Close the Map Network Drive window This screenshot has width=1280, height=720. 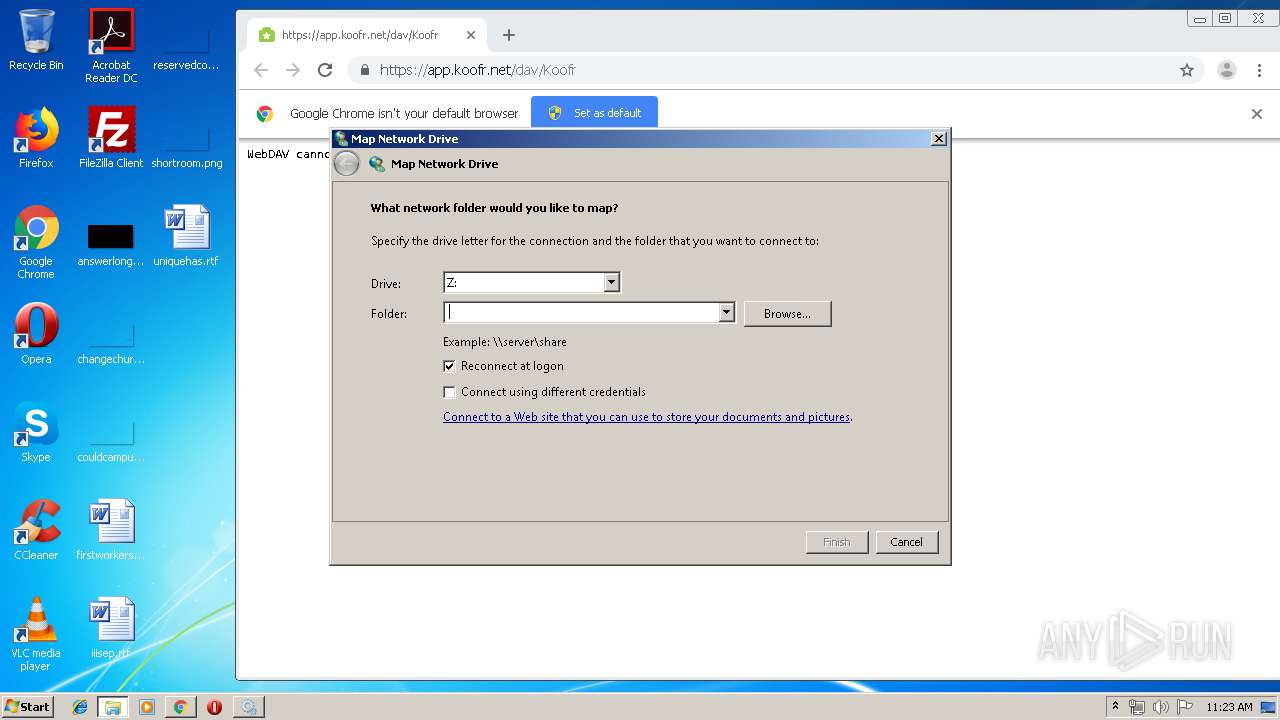tap(938, 139)
